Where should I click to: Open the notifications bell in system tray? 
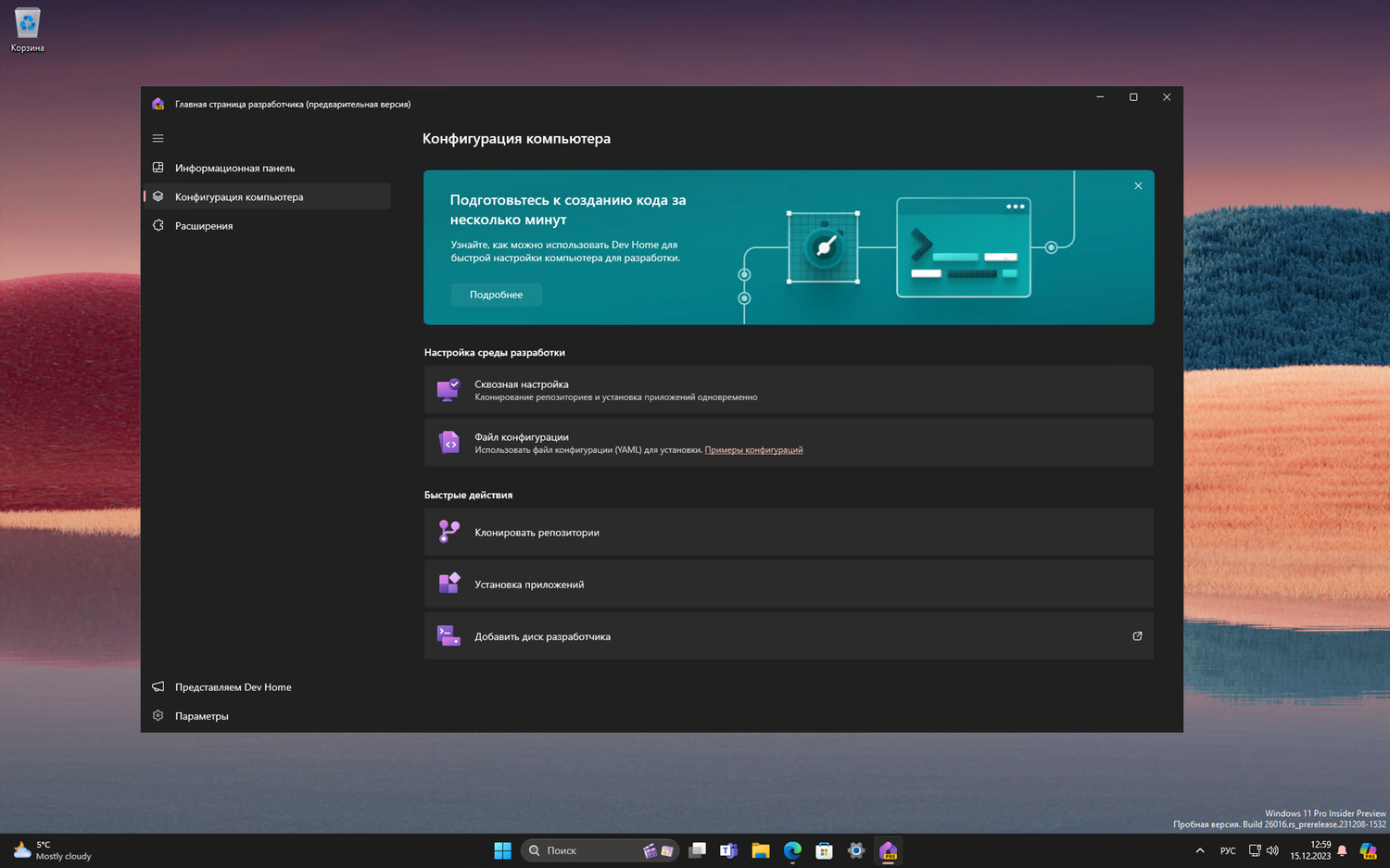[x=1342, y=850]
